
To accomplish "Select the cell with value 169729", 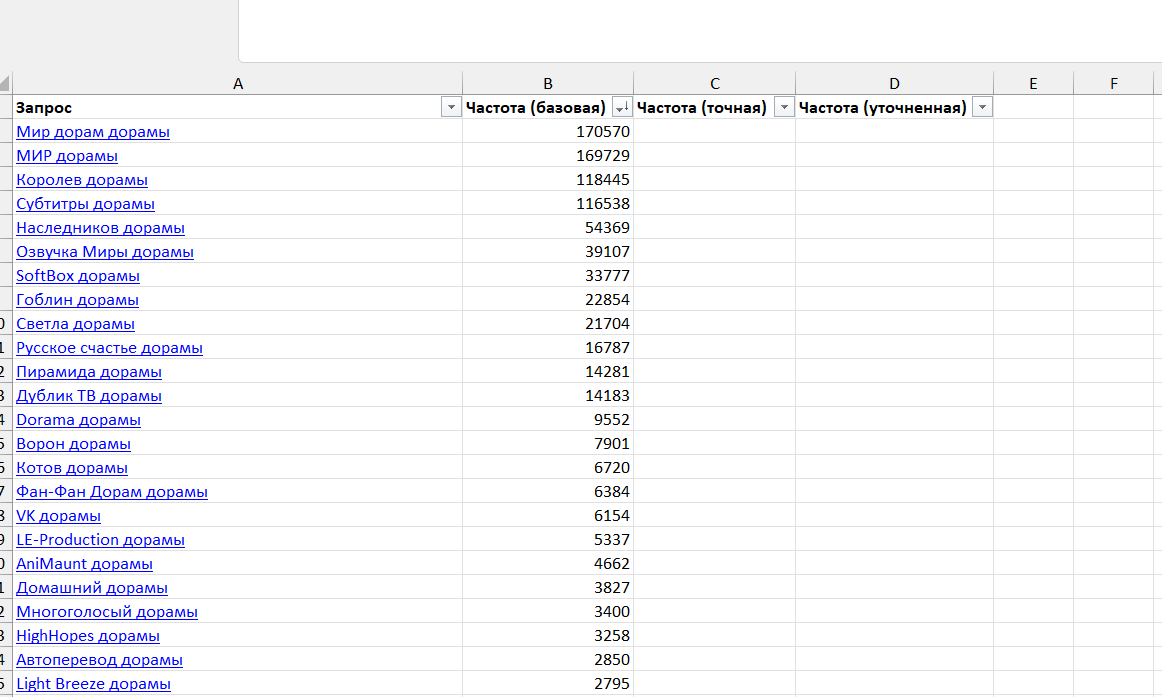I will [x=548, y=156].
